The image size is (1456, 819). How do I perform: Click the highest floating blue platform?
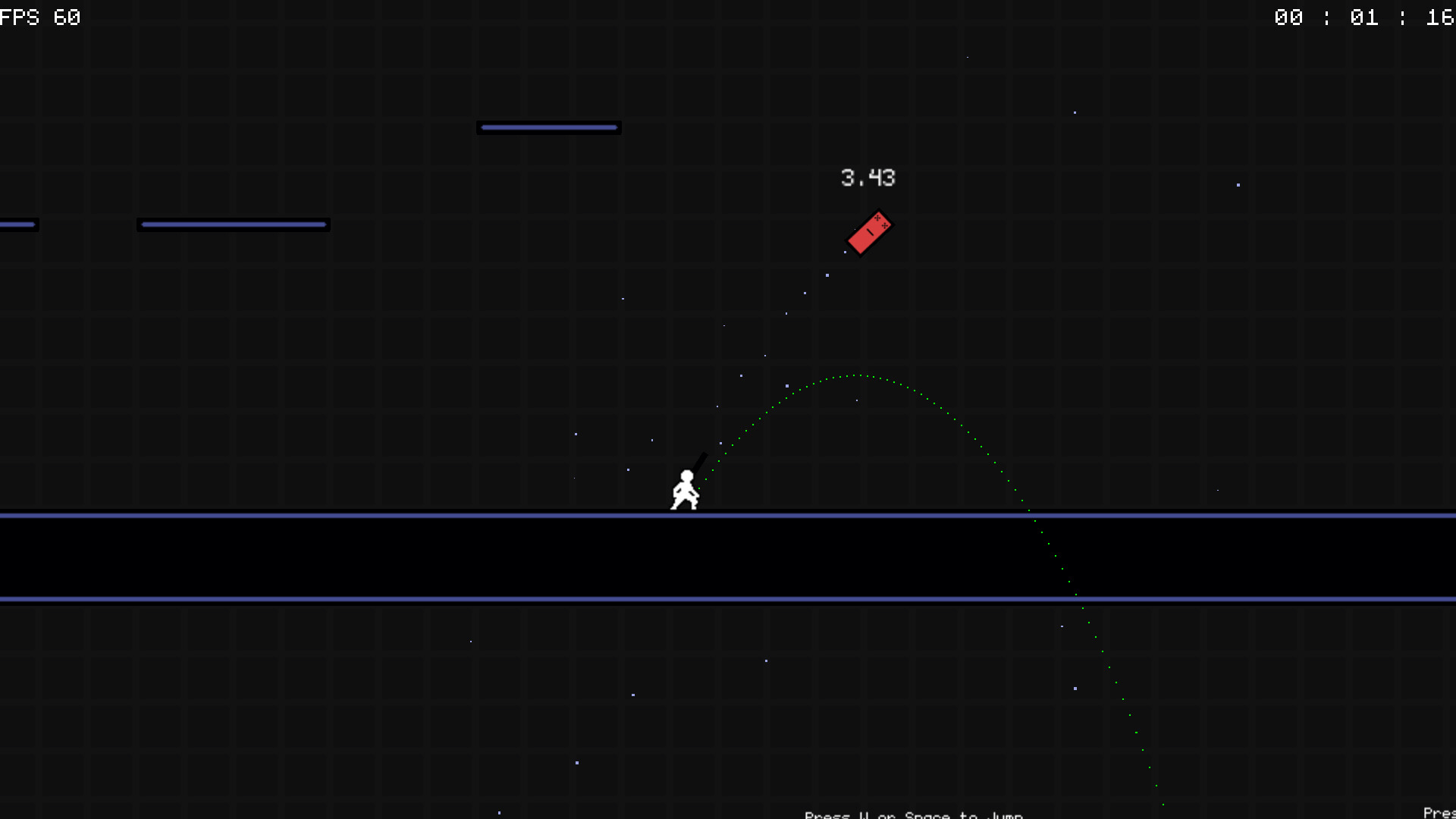pos(549,127)
